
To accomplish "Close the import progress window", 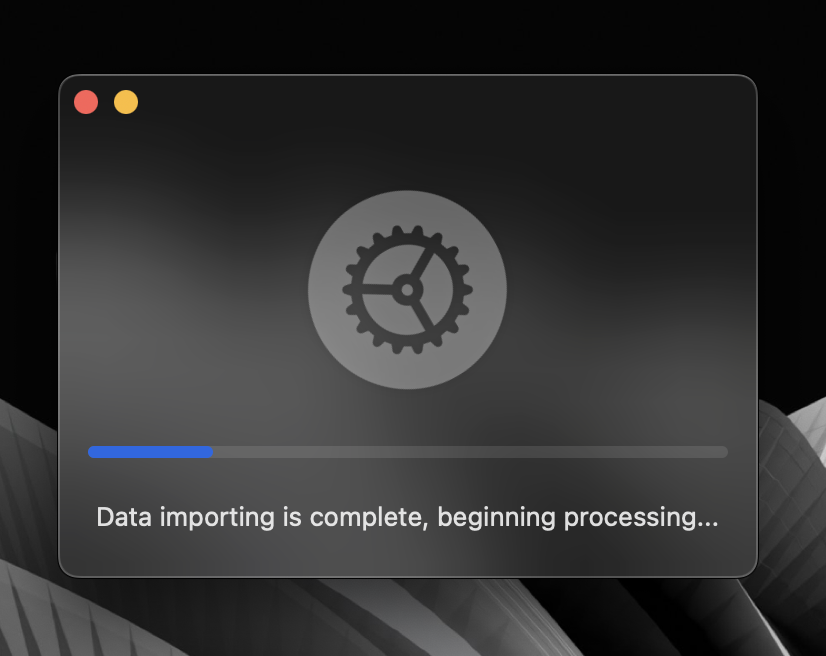I will [x=86, y=102].
